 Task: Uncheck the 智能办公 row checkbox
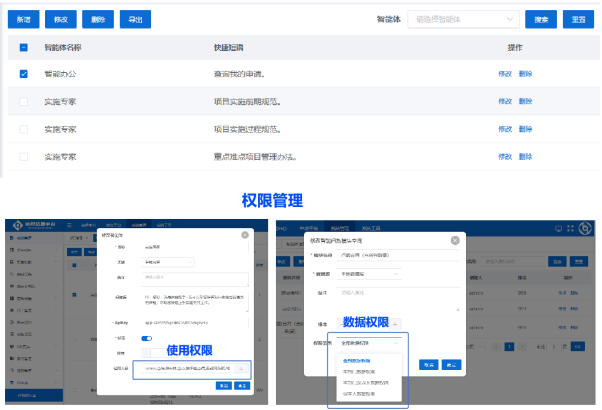click(x=23, y=74)
